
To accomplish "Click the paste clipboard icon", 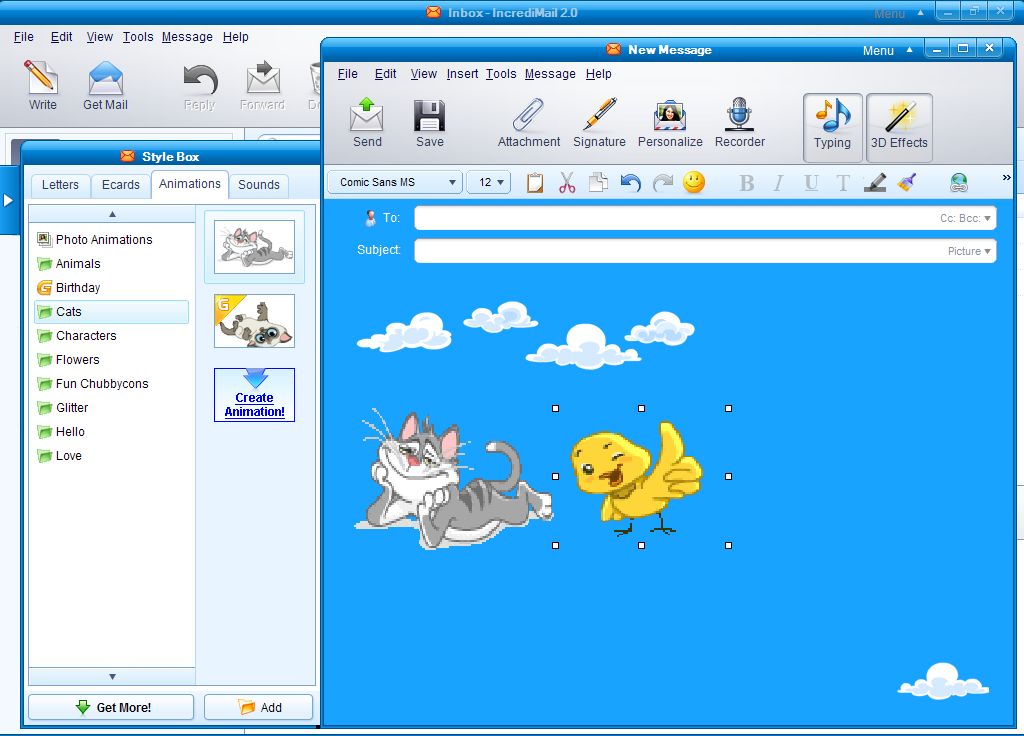I will [535, 183].
